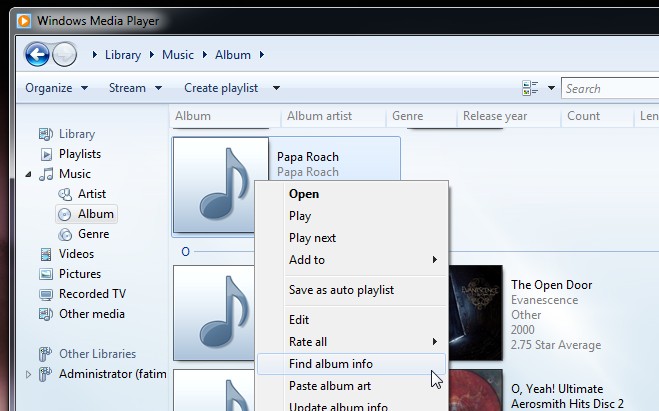
Task: Click the "O" letter group heading
Action: click(x=185, y=252)
